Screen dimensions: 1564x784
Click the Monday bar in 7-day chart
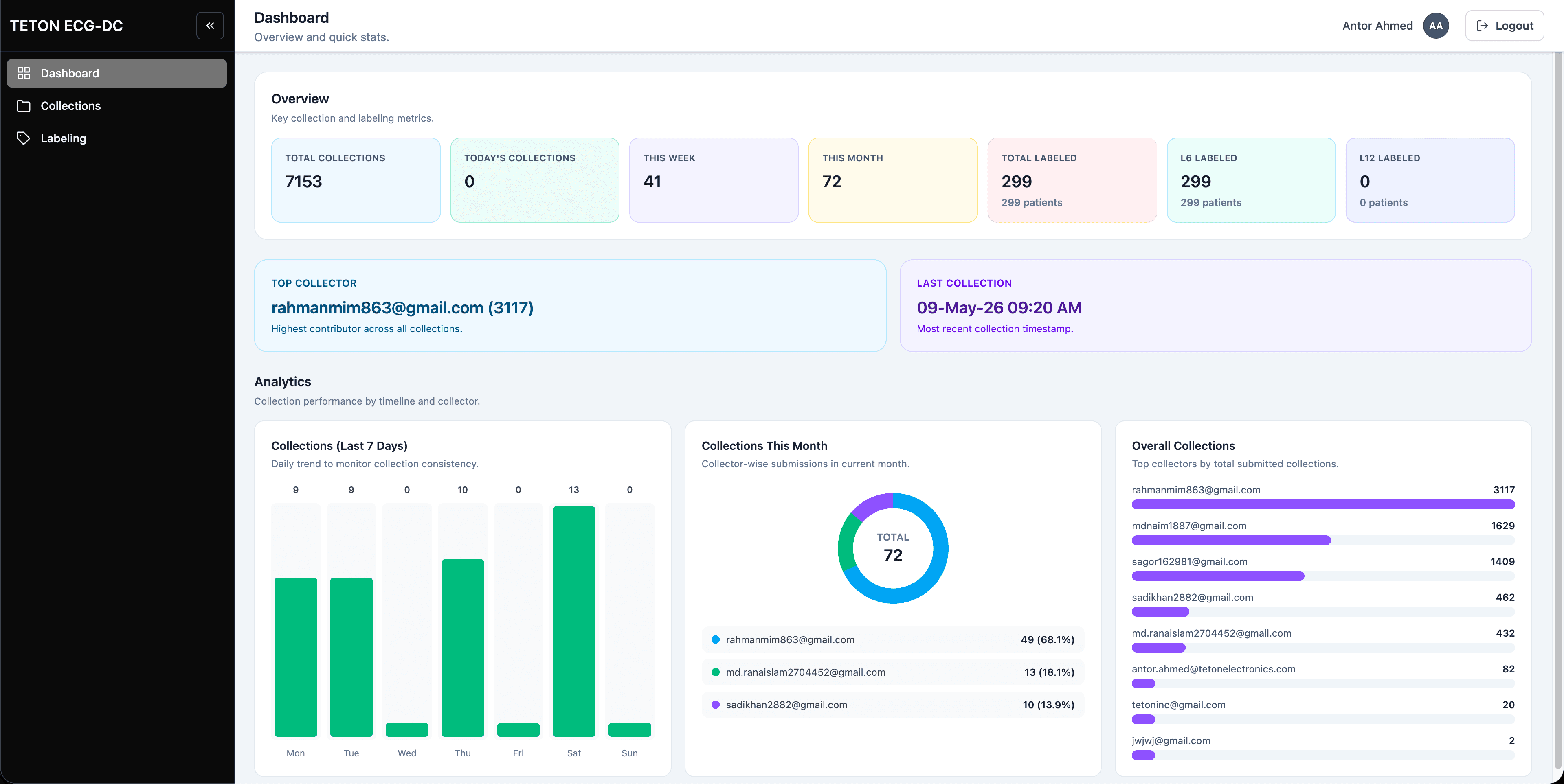(x=296, y=657)
